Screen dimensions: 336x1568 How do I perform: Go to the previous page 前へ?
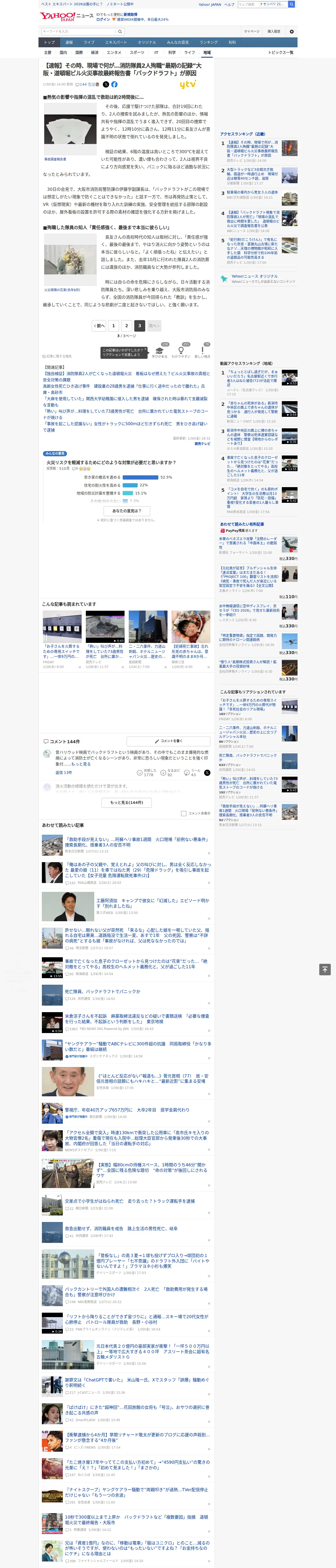click(99, 326)
